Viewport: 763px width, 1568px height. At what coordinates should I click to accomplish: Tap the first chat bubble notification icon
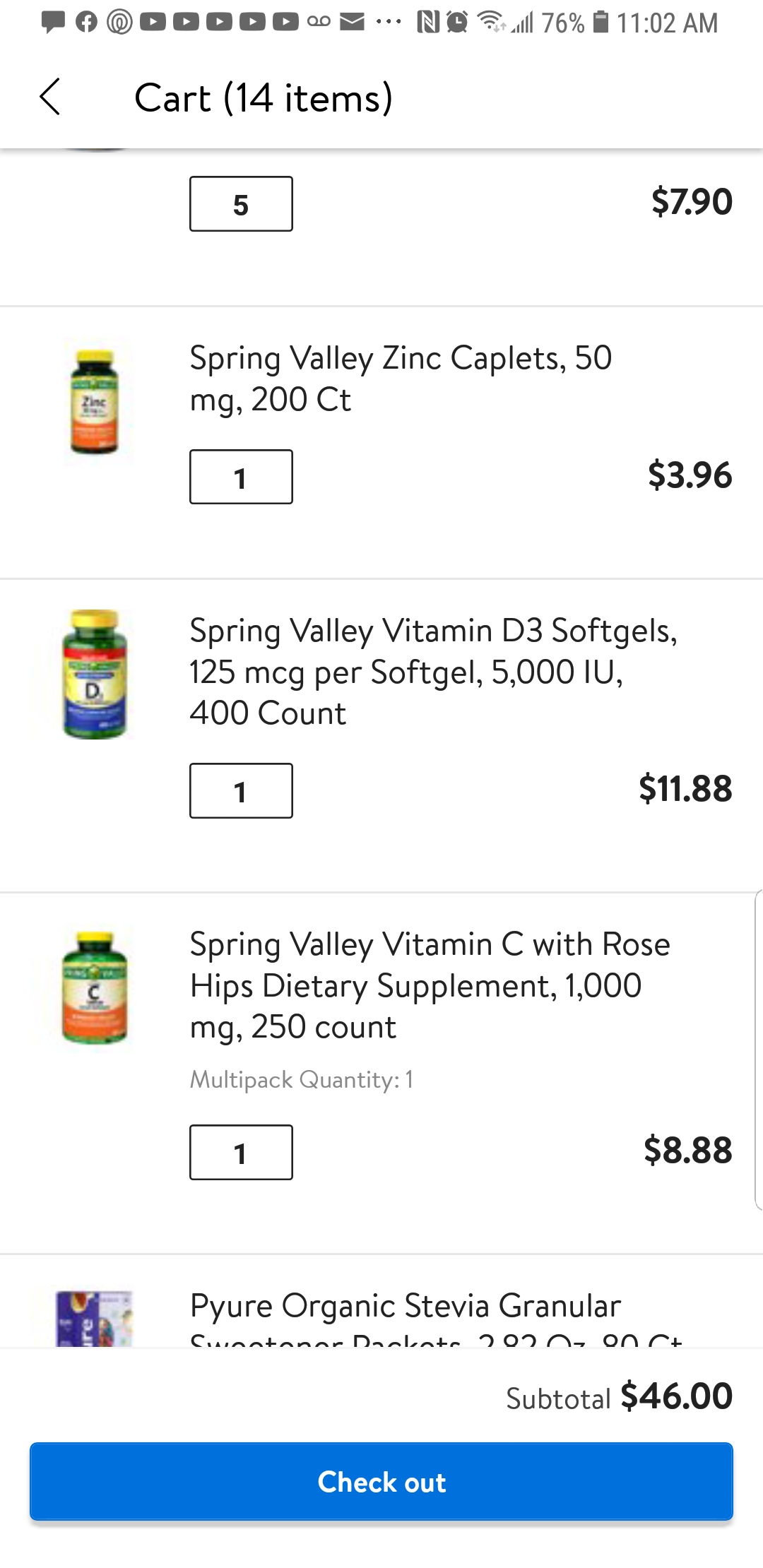pyautogui.click(x=53, y=23)
